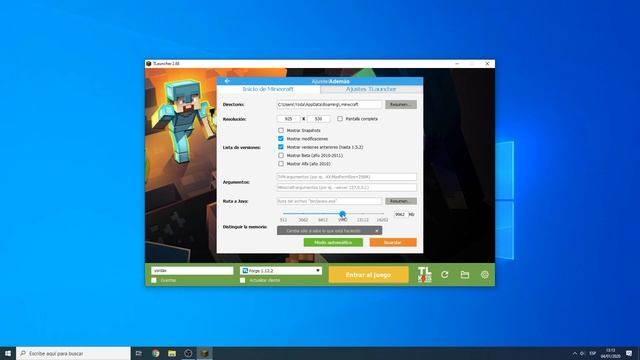
Task: Dismiss the memory warning with the X
Action: pyautogui.click(x=376, y=231)
